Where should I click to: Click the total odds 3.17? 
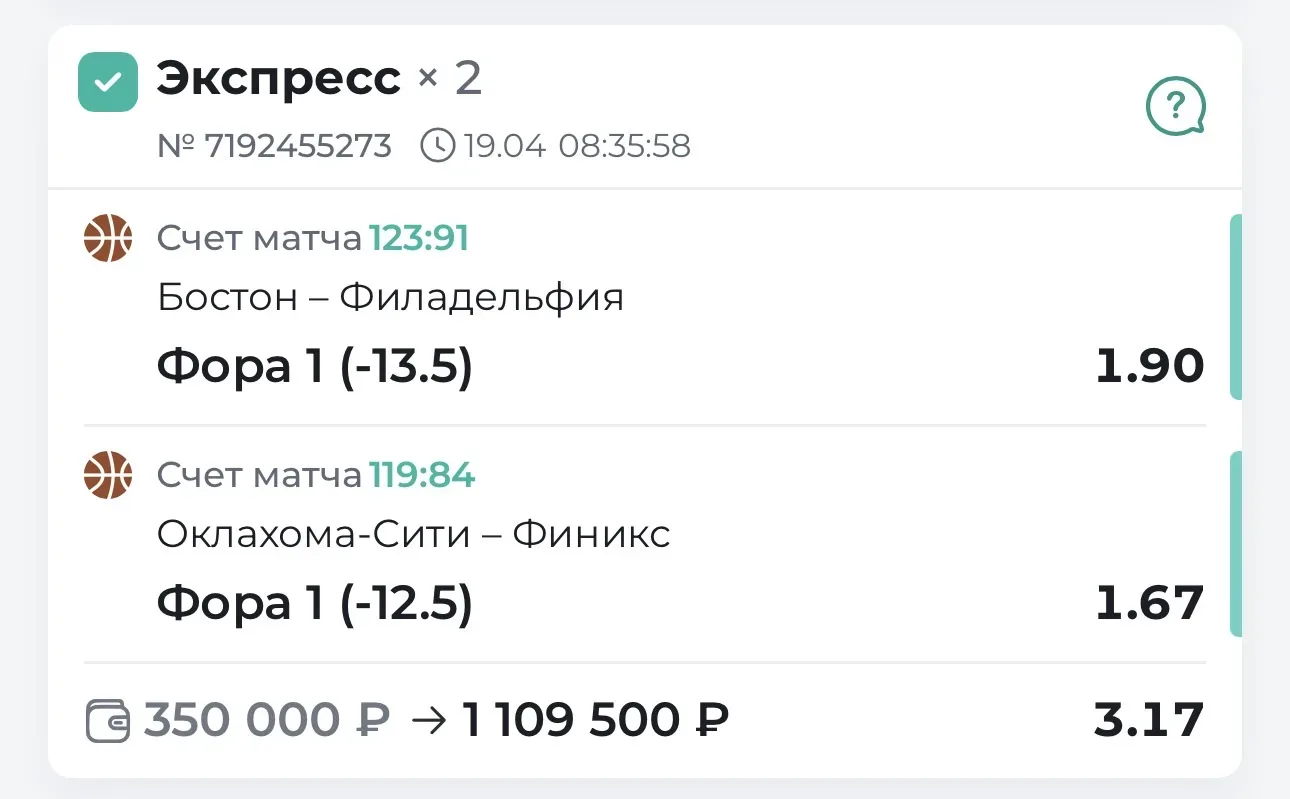(x=1148, y=720)
